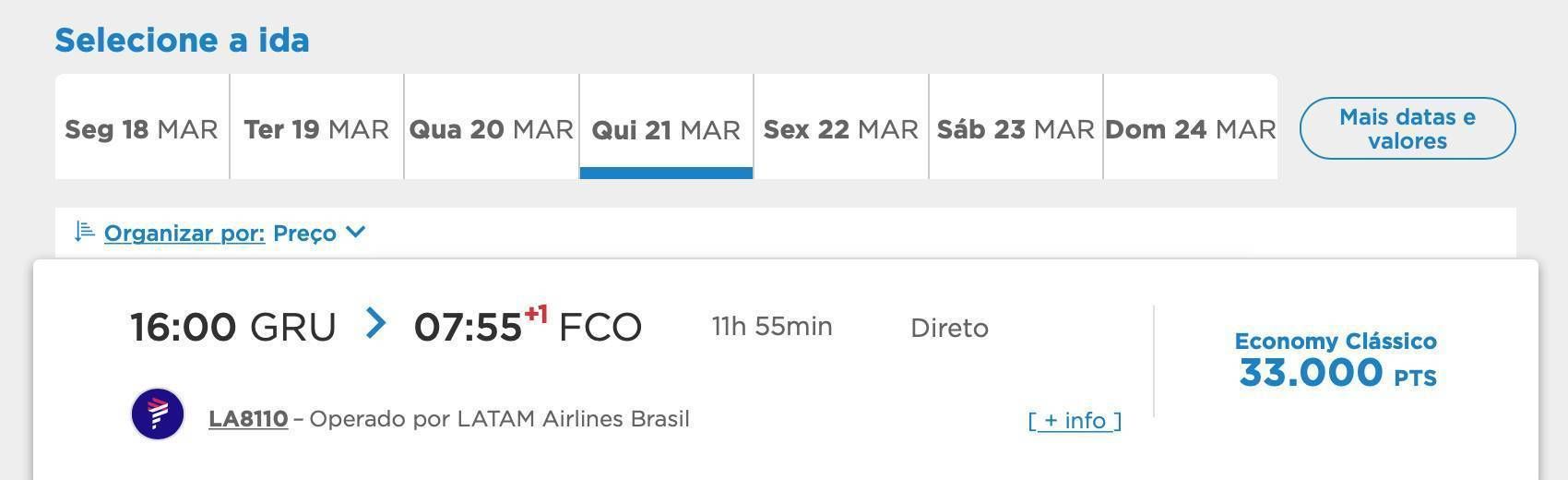Select the Economy Clássico 33.000 pts fare
Screen dimensions: 1568x480
(x=1336, y=360)
